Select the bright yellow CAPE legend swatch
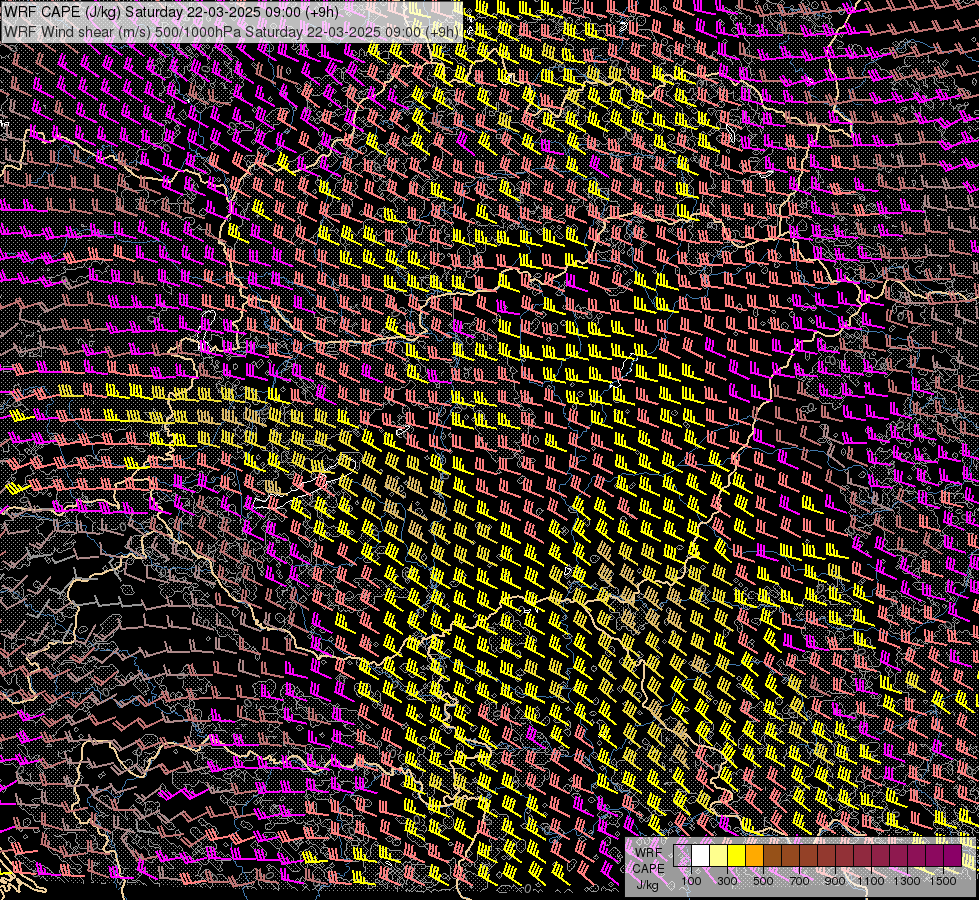Screen dimensions: 979x900 737,855
